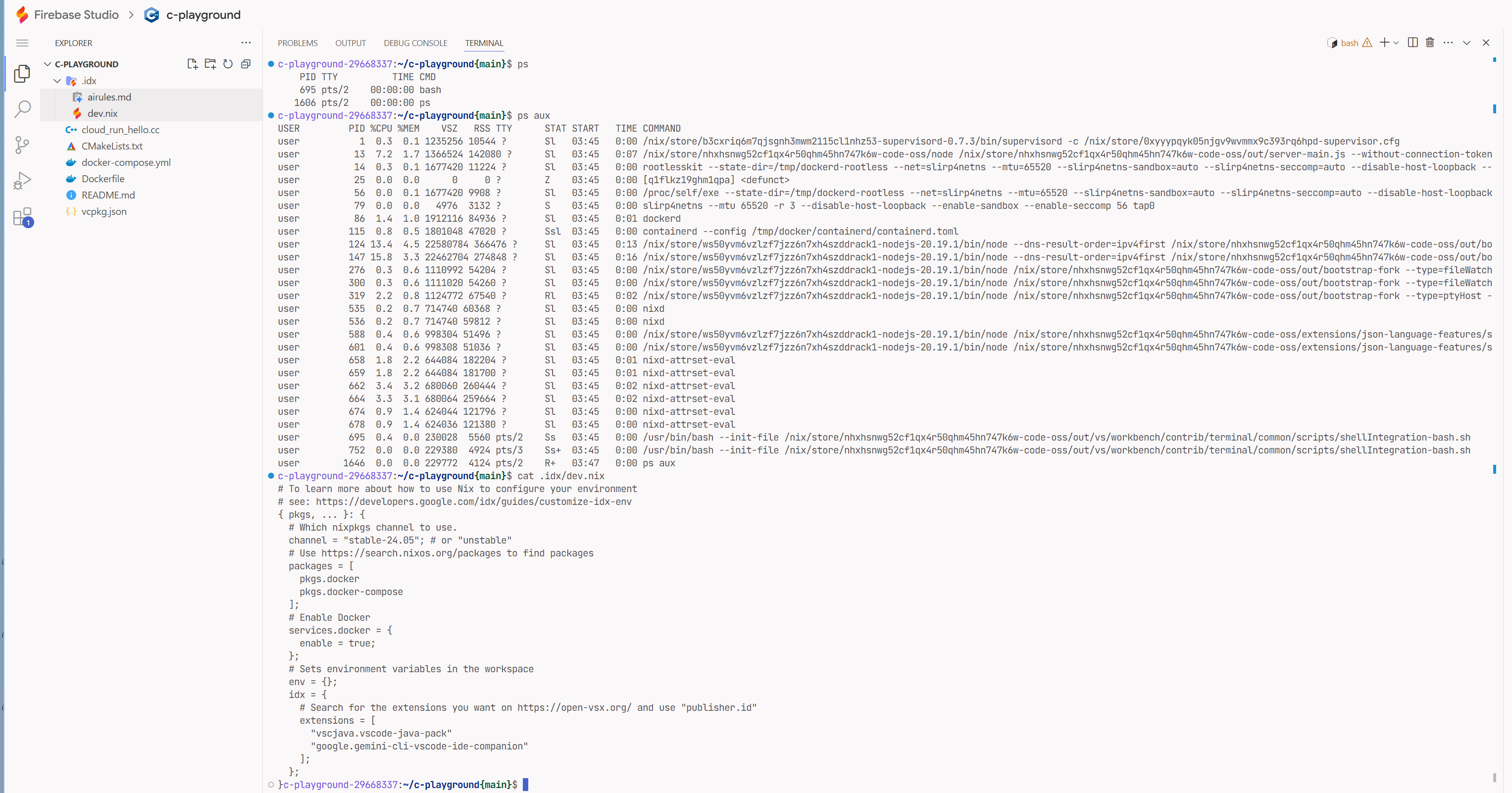
Task: Collapse the C-PLAYGROUND root folder
Action: [47, 64]
